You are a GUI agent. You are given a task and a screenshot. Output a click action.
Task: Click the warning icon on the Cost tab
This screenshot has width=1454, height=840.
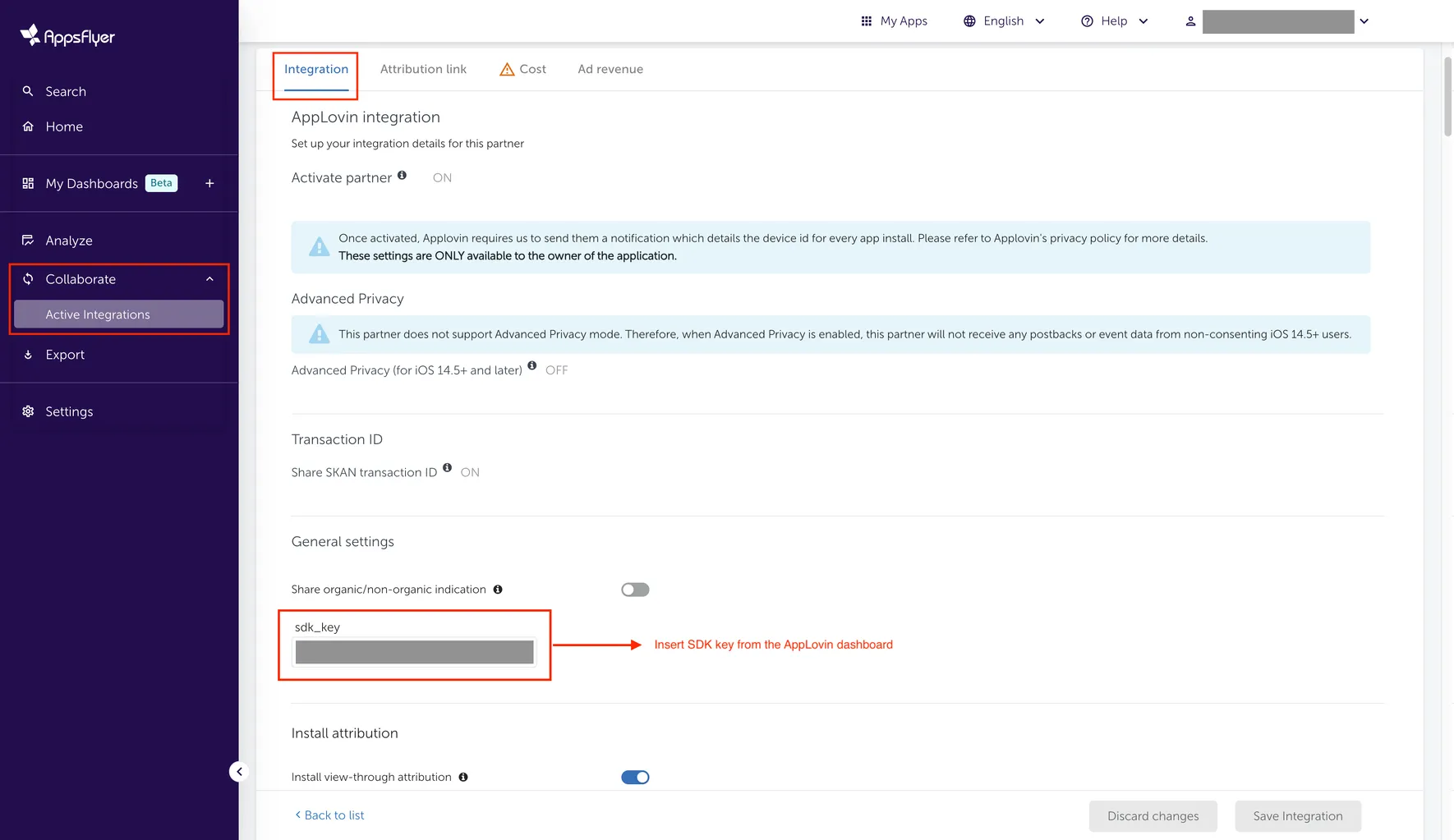tap(507, 69)
